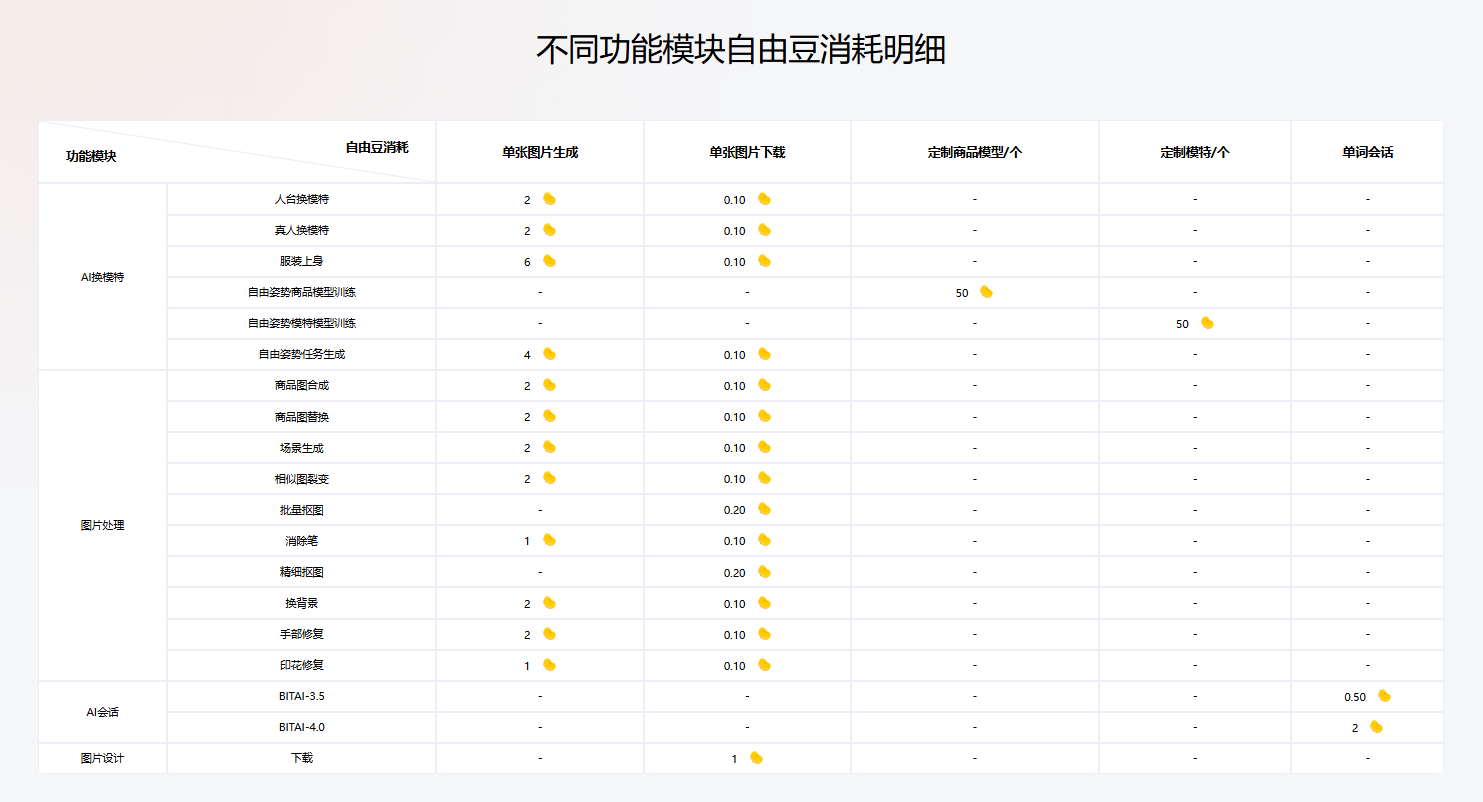Click the value 0.50 in BITAI-3.5 row

[1355, 697]
